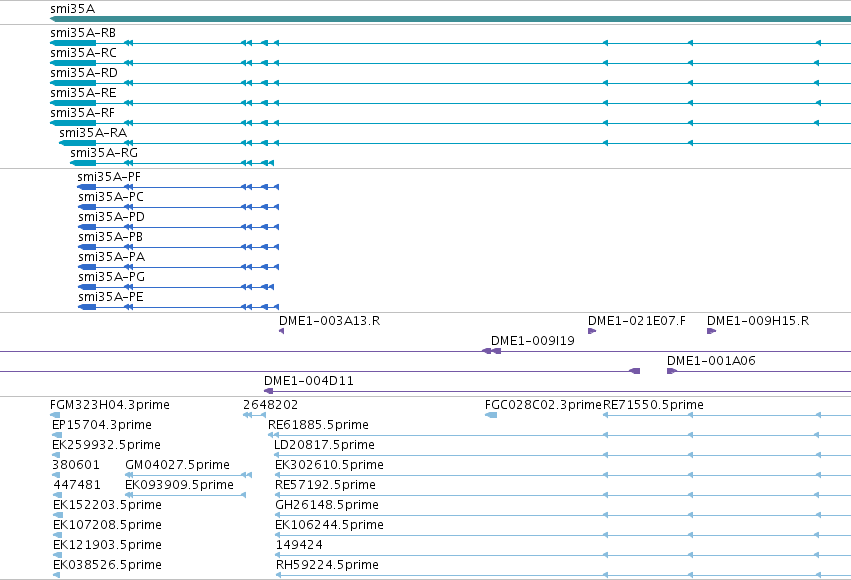The image size is (851, 580).
Task: Select the EP15704.3prime EST label
Action: coord(101,425)
